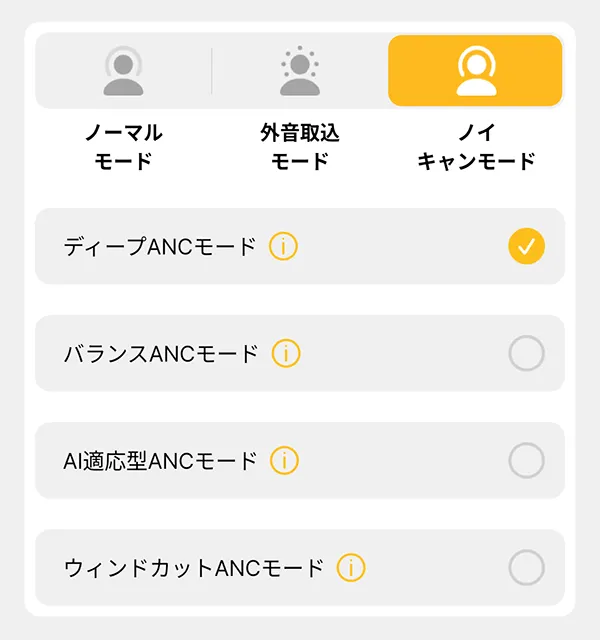Screen dimensions: 600x640
Task: Click the ディープANCモード text
Action: pos(160,247)
